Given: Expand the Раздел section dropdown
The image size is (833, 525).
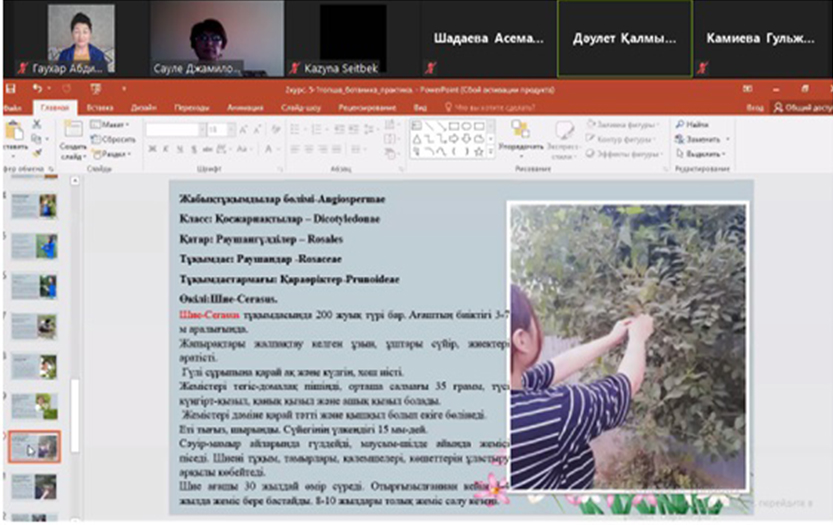Looking at the screenshot, I should [112, 154].
